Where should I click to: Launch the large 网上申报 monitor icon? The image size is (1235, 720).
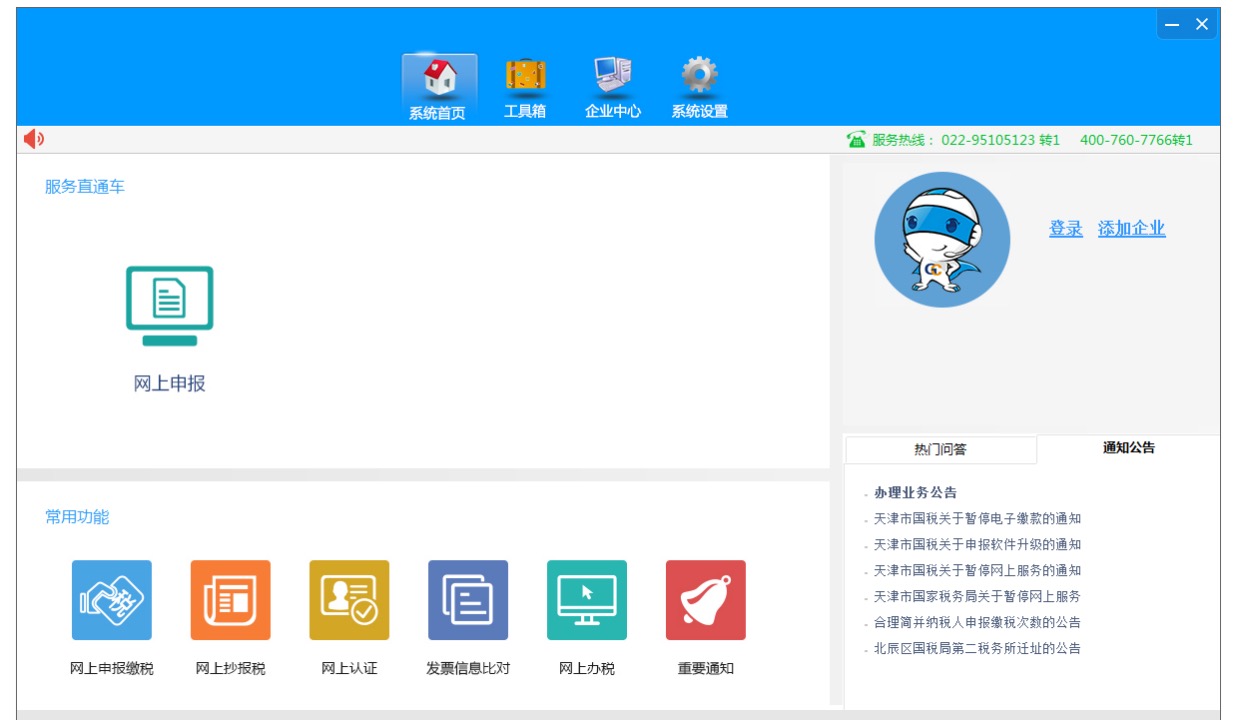[x=169, y=306]
